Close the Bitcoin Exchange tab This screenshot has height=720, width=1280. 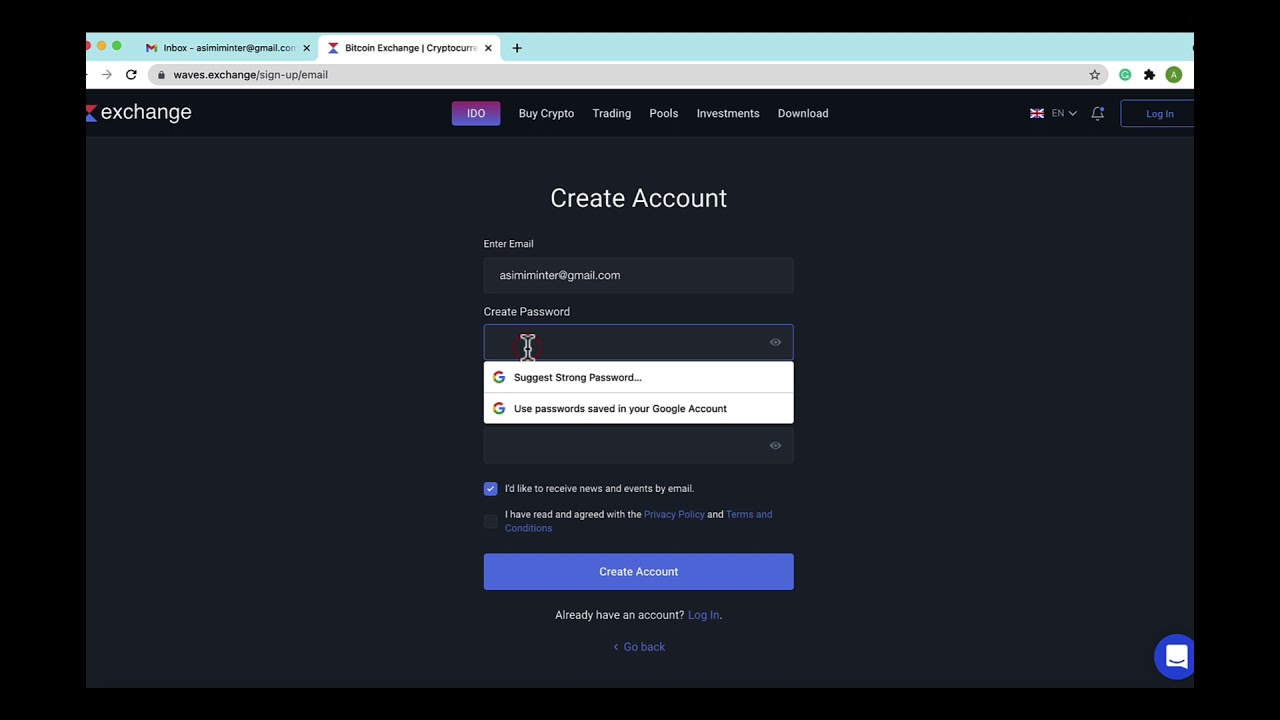coord(488,48)
